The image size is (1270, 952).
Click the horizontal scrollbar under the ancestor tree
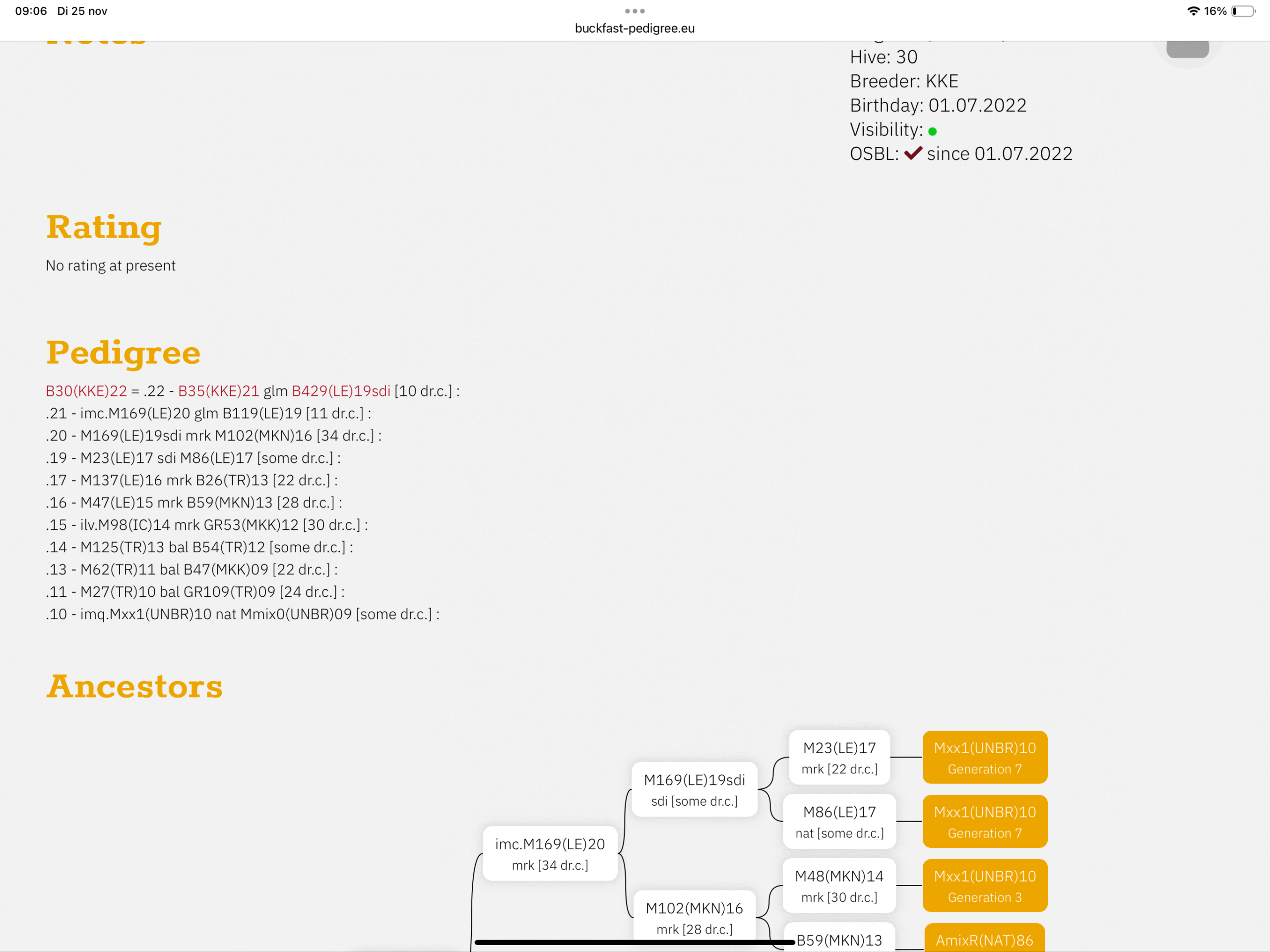point(632,942)
